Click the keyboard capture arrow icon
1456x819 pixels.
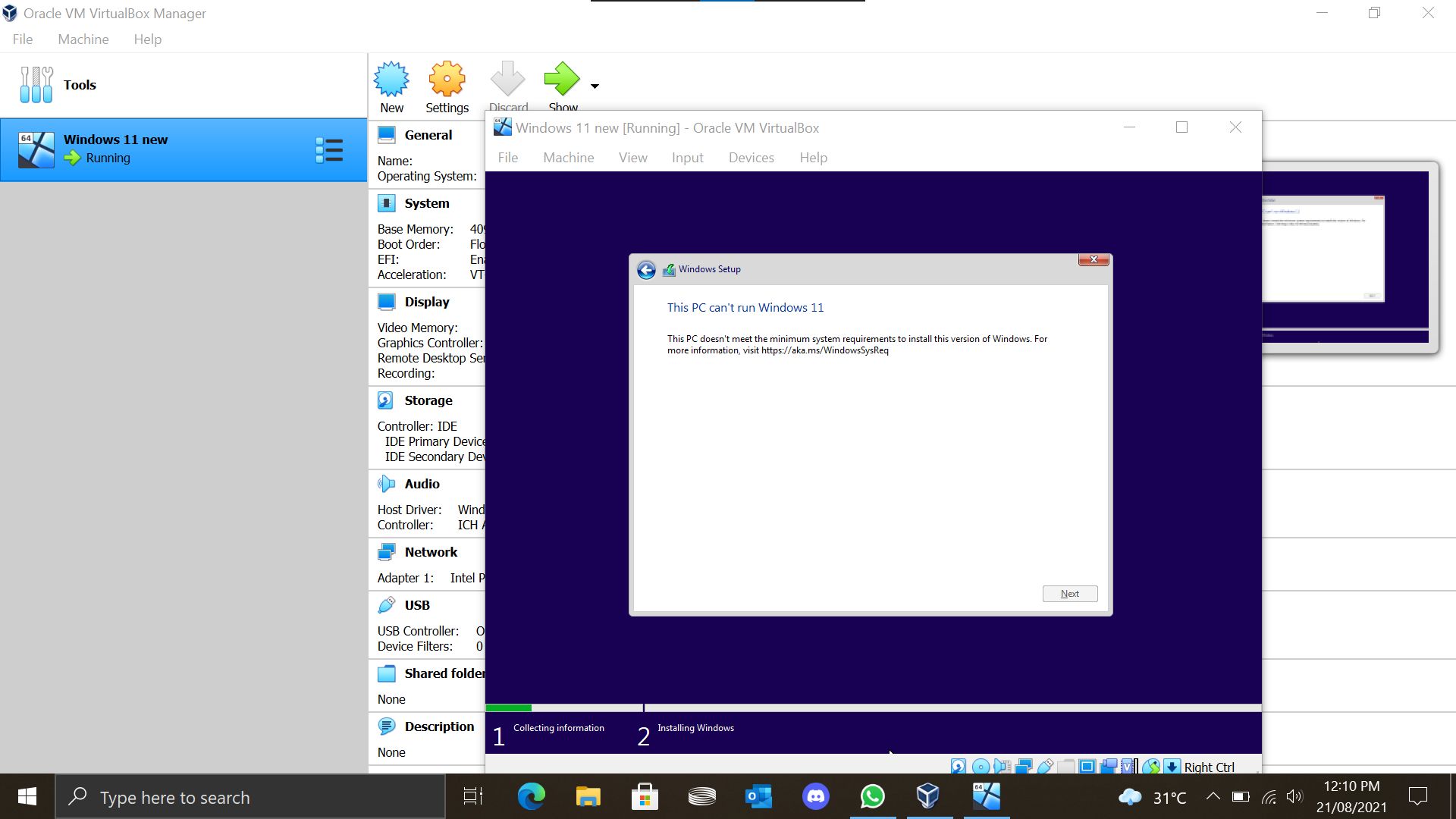click(x=1172, y=767)
